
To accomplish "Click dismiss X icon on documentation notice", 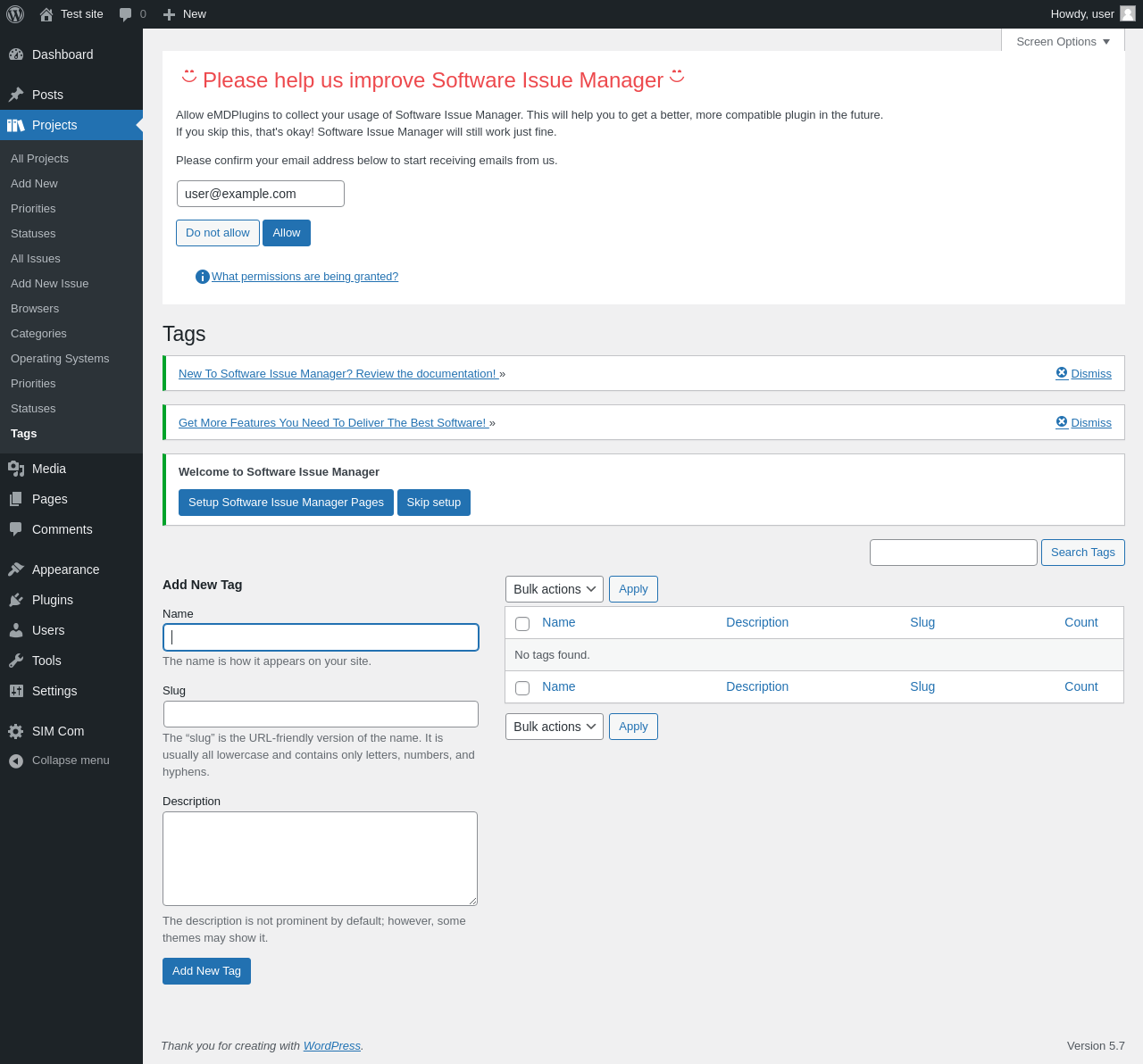I will (x=1062, y=373).
